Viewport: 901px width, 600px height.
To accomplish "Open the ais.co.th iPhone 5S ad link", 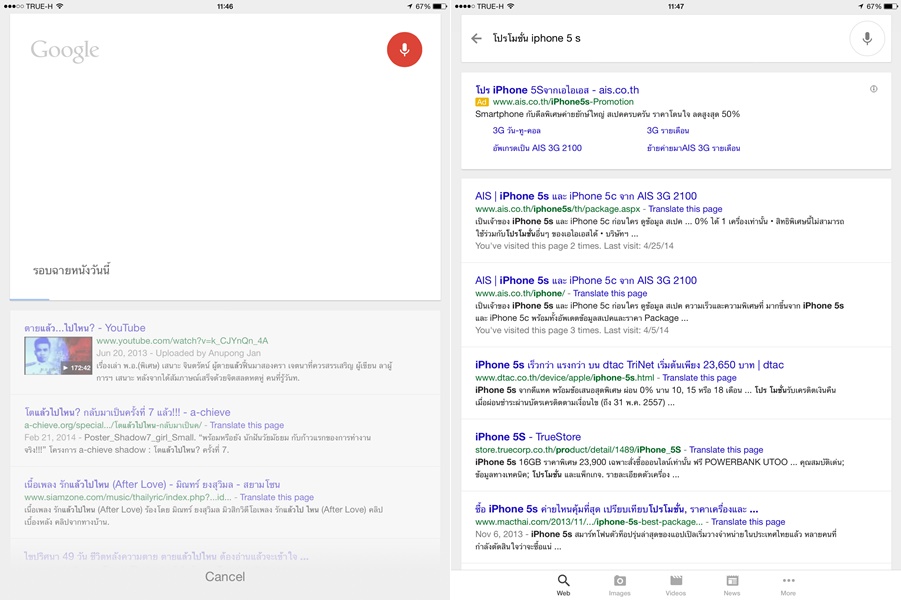I will [557, 90].
